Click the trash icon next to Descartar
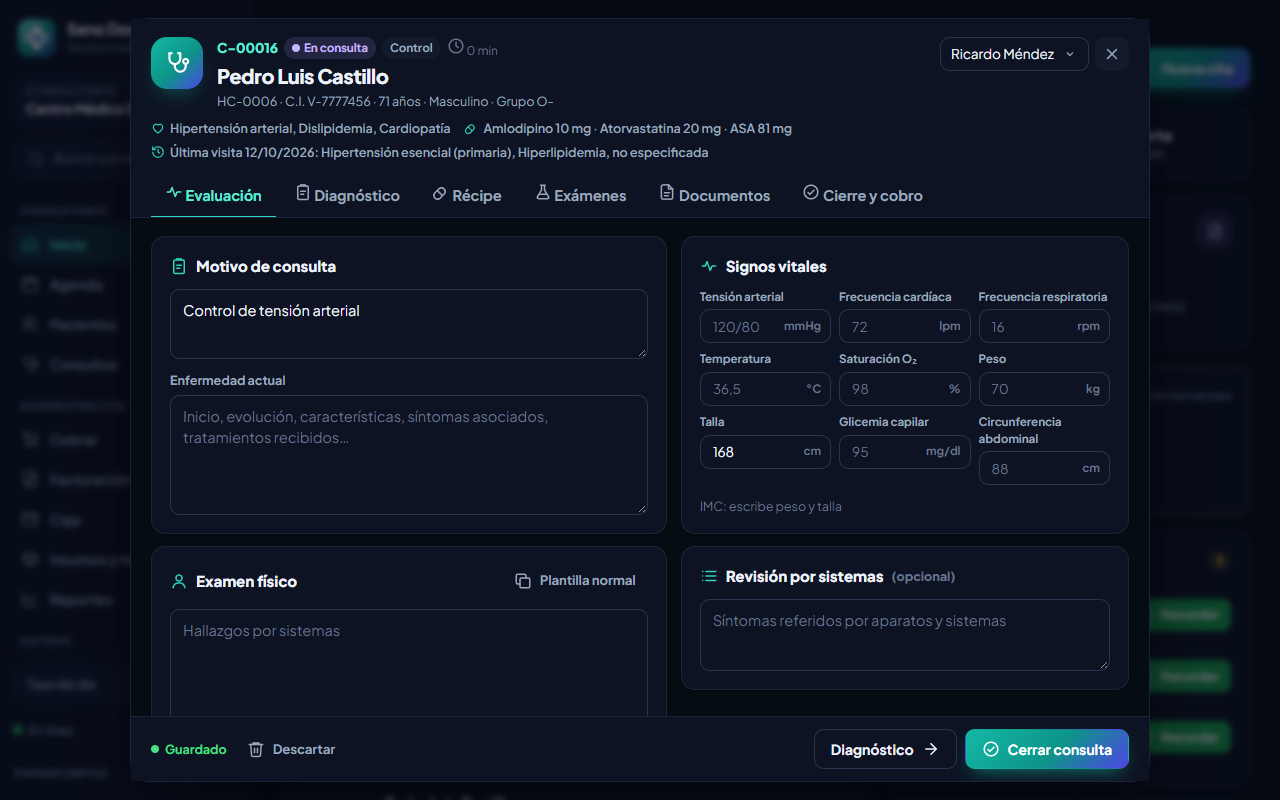Viewport: 1280px width, 800px height. 256,749
